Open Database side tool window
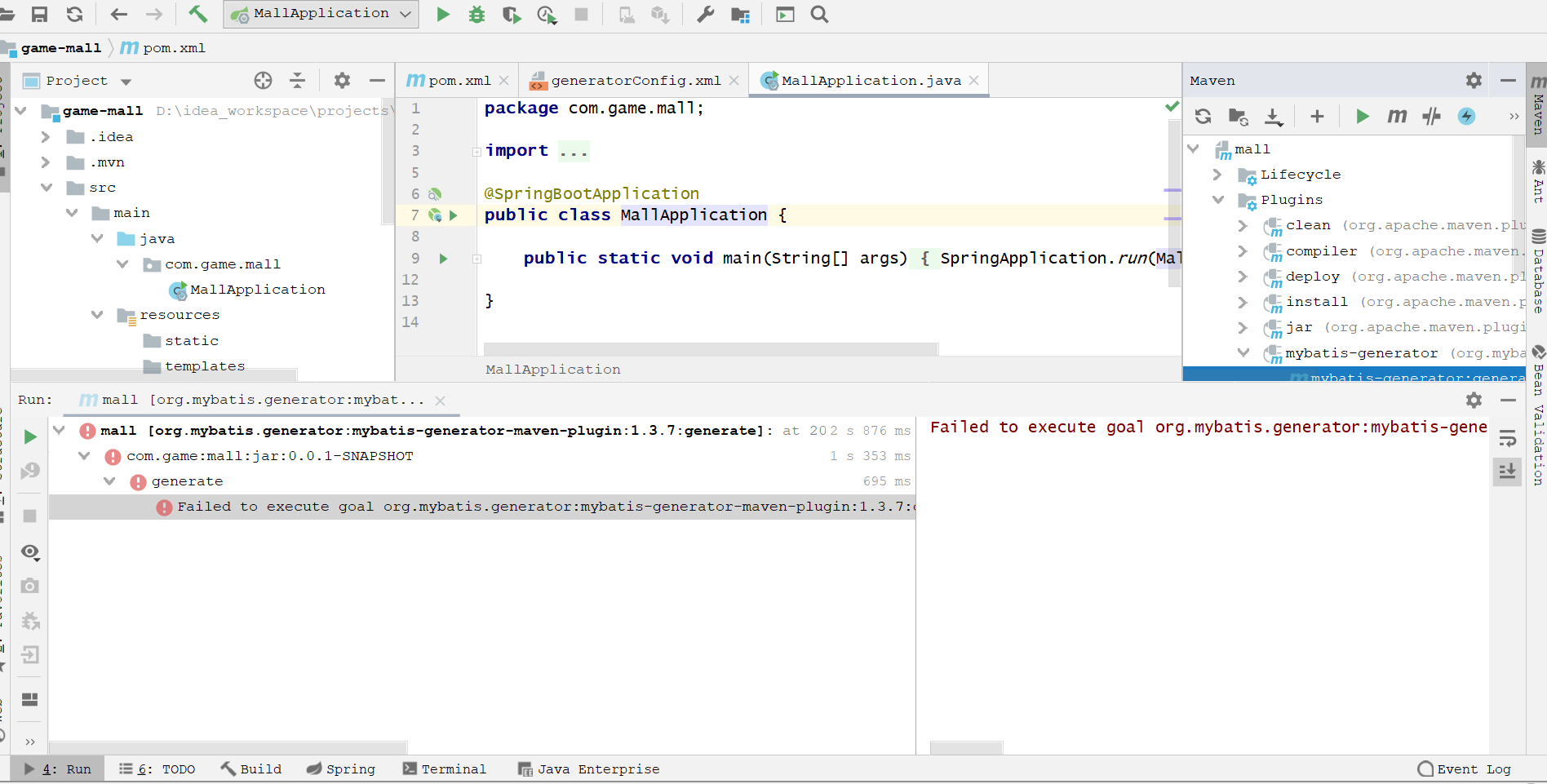Image resolution: width=1547 pixels, height=784 pixels. pyautogui.click(x=1538, y=272)
